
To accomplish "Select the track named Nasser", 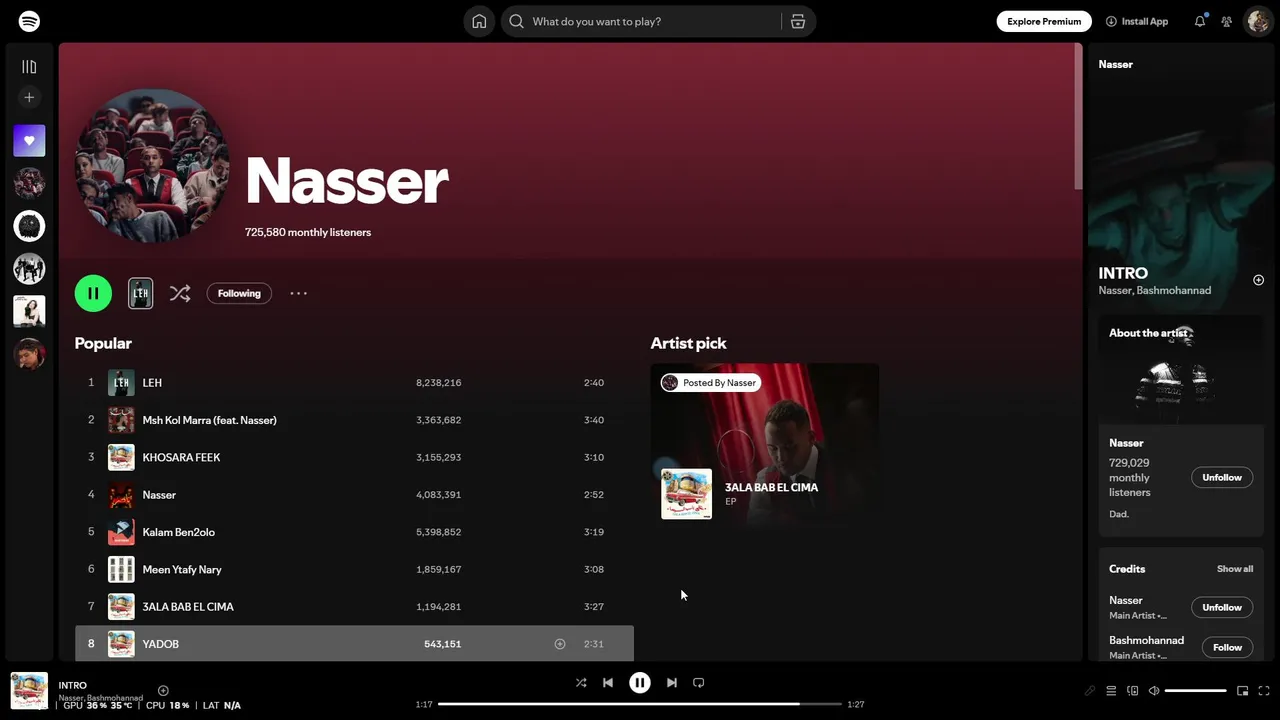I will [354, 494].
